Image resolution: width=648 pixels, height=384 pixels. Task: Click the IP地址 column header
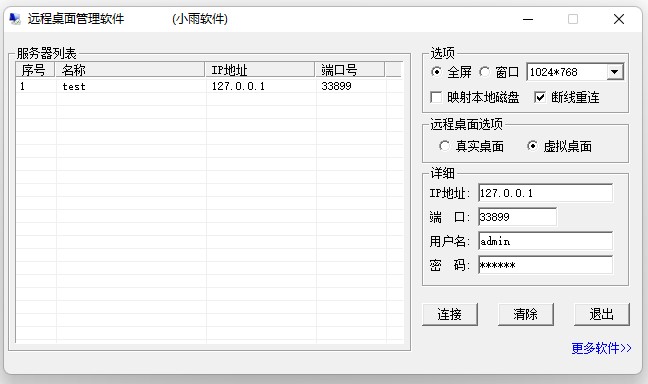coord(260,70)
